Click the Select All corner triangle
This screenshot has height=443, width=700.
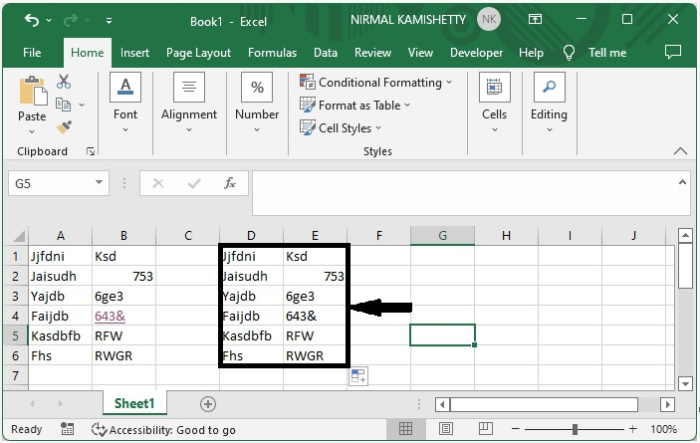(x=18, y=236)
